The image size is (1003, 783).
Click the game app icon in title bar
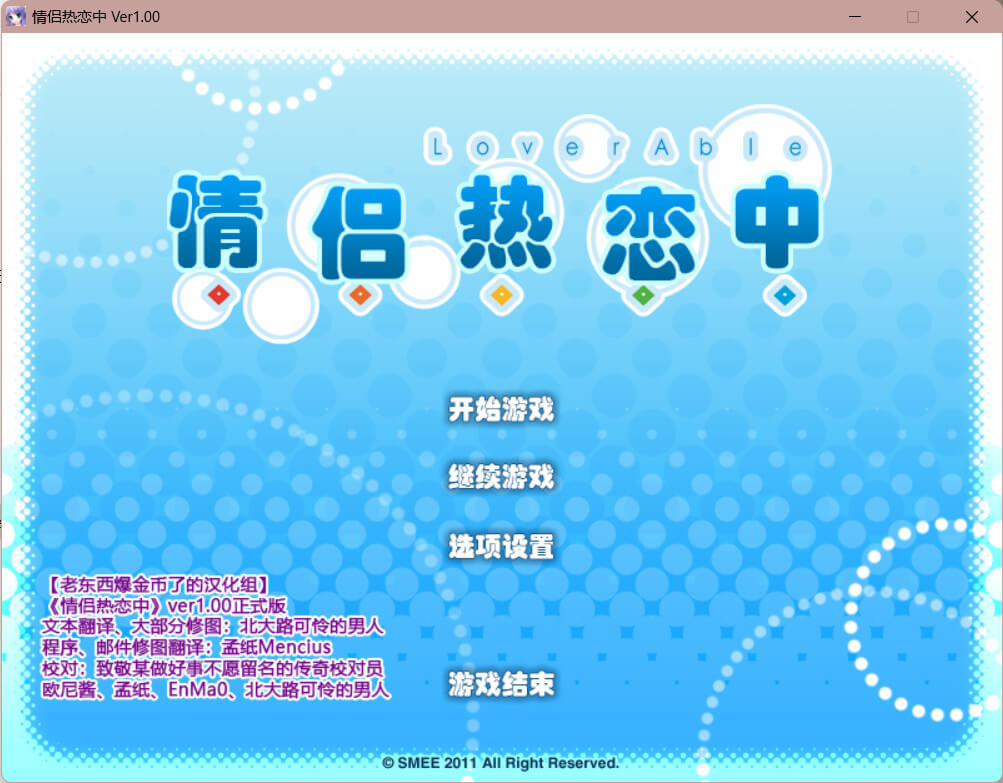pos(17,17)
